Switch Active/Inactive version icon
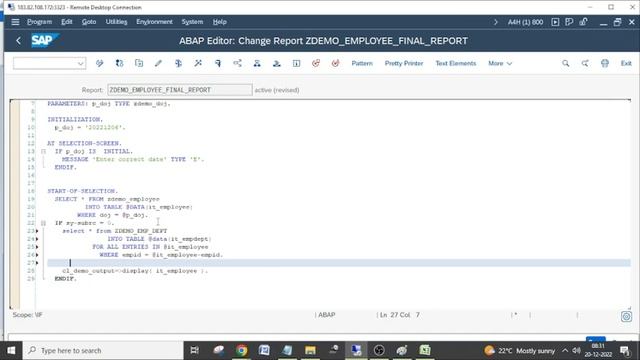This screenshot has width=640, height=360. point(119,63)
